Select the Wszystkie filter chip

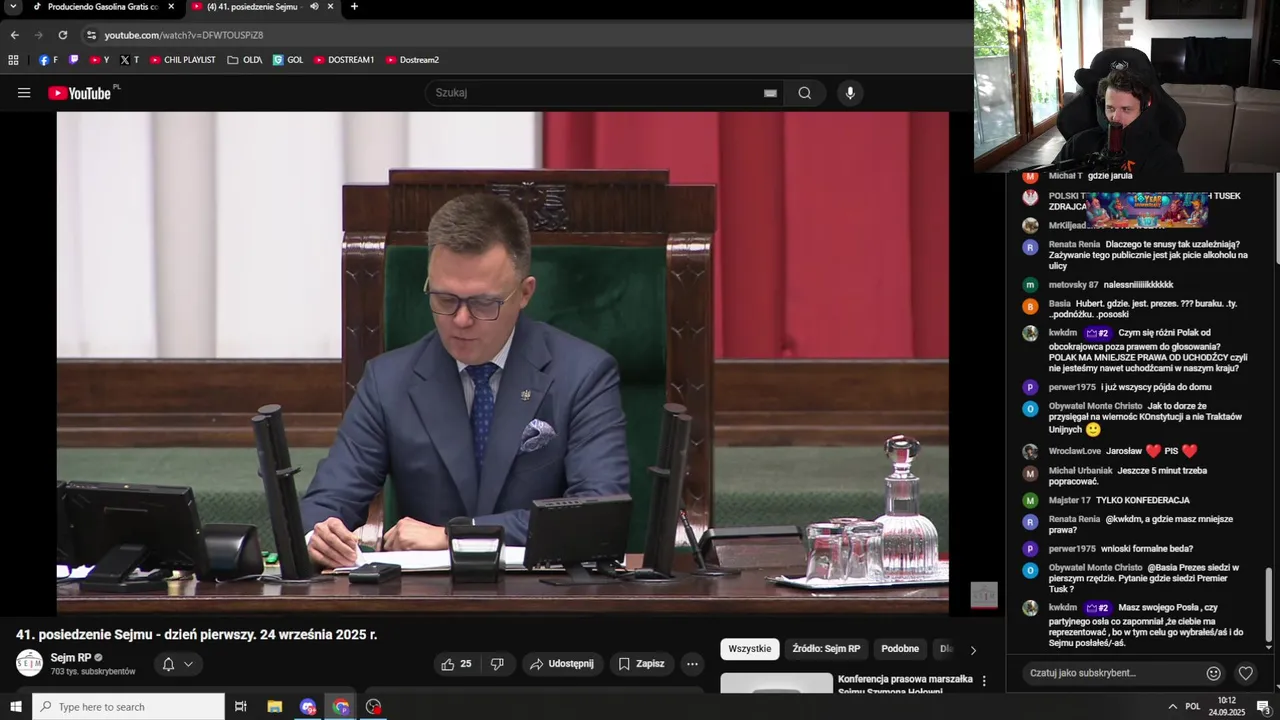pyautogui.click(x=750, y=649)
